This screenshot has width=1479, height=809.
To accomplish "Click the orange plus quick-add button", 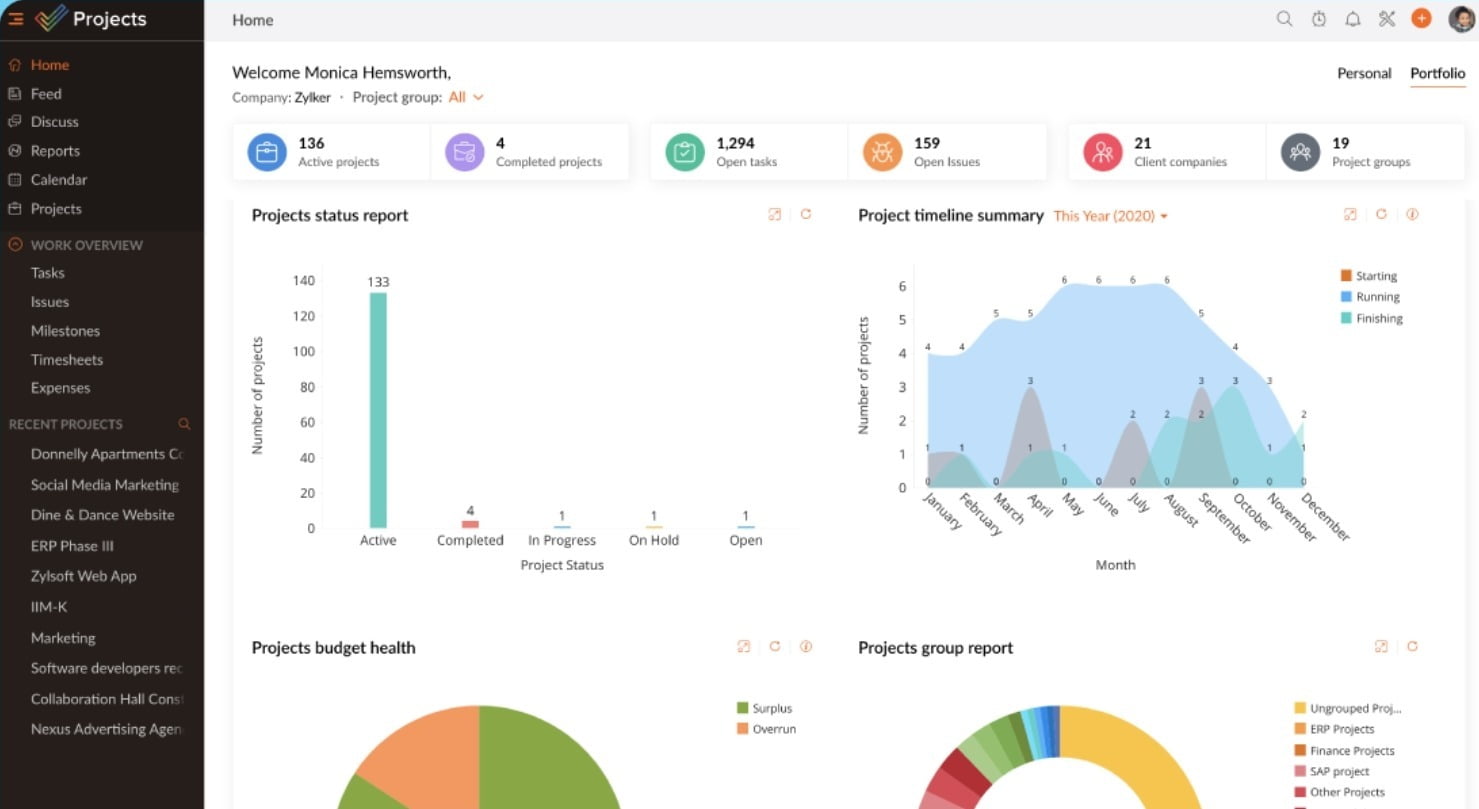I will coord(1421,19).
